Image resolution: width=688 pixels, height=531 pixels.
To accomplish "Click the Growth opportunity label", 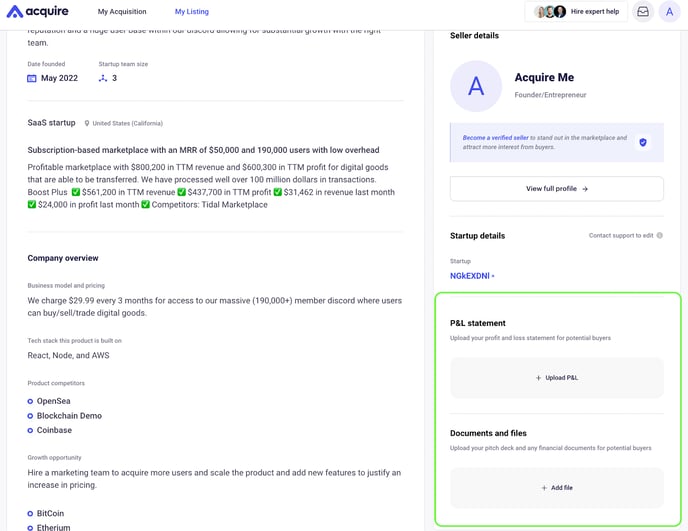I will (54, 458).
